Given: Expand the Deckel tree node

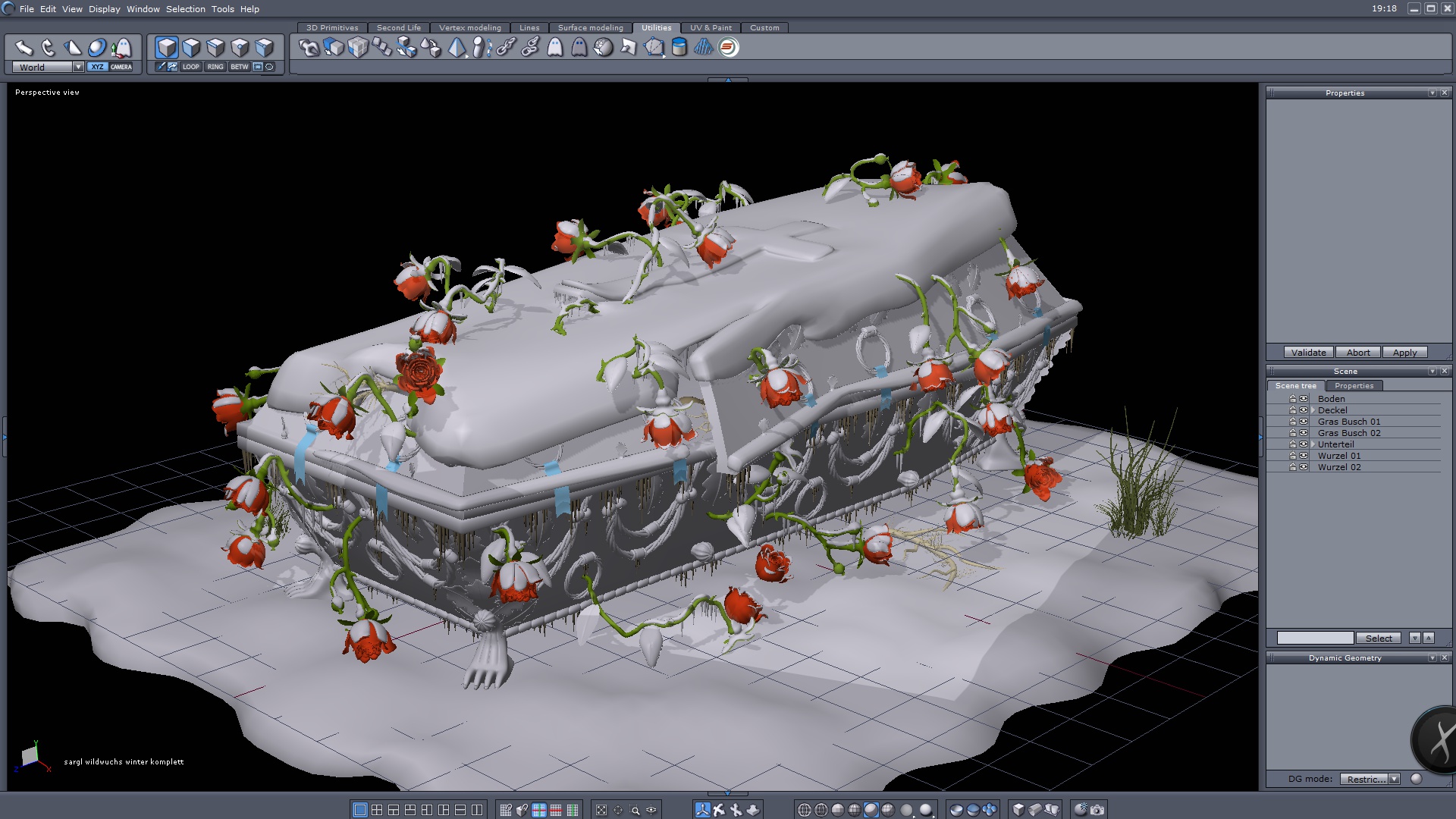Looking at the screenshot, I should [1313, 410].
